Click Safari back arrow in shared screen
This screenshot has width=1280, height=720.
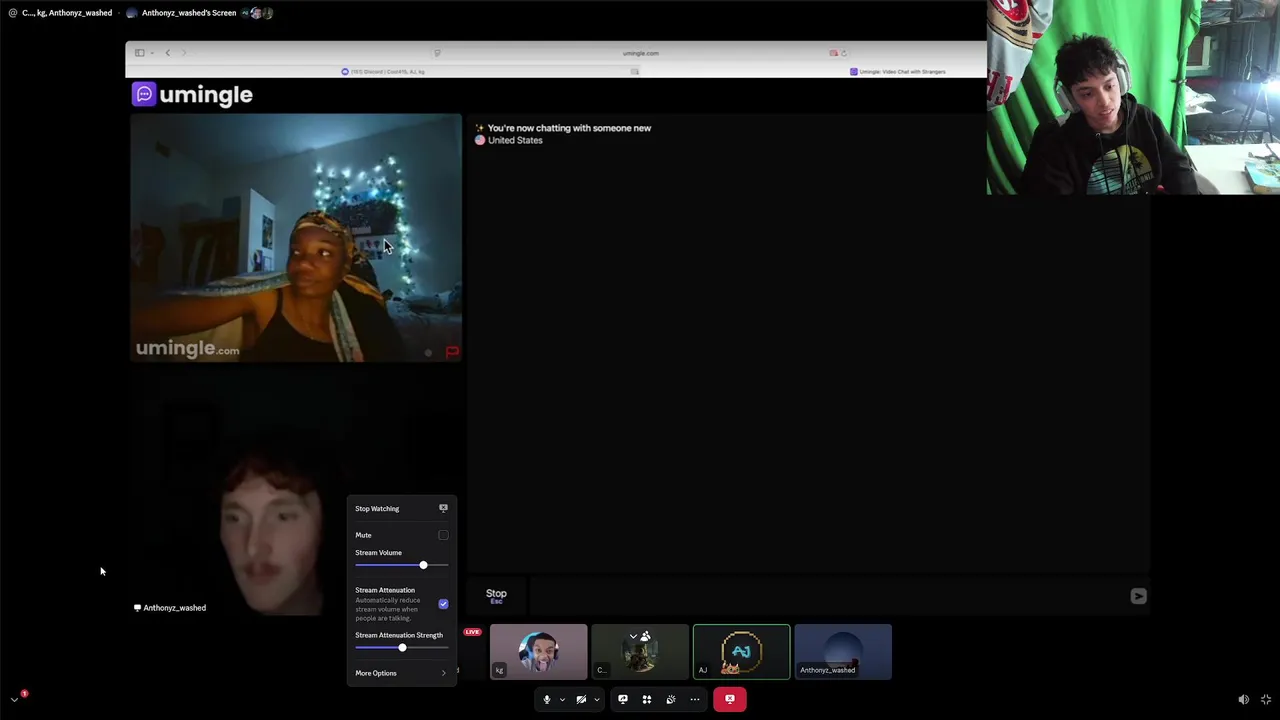coord(167,53)
